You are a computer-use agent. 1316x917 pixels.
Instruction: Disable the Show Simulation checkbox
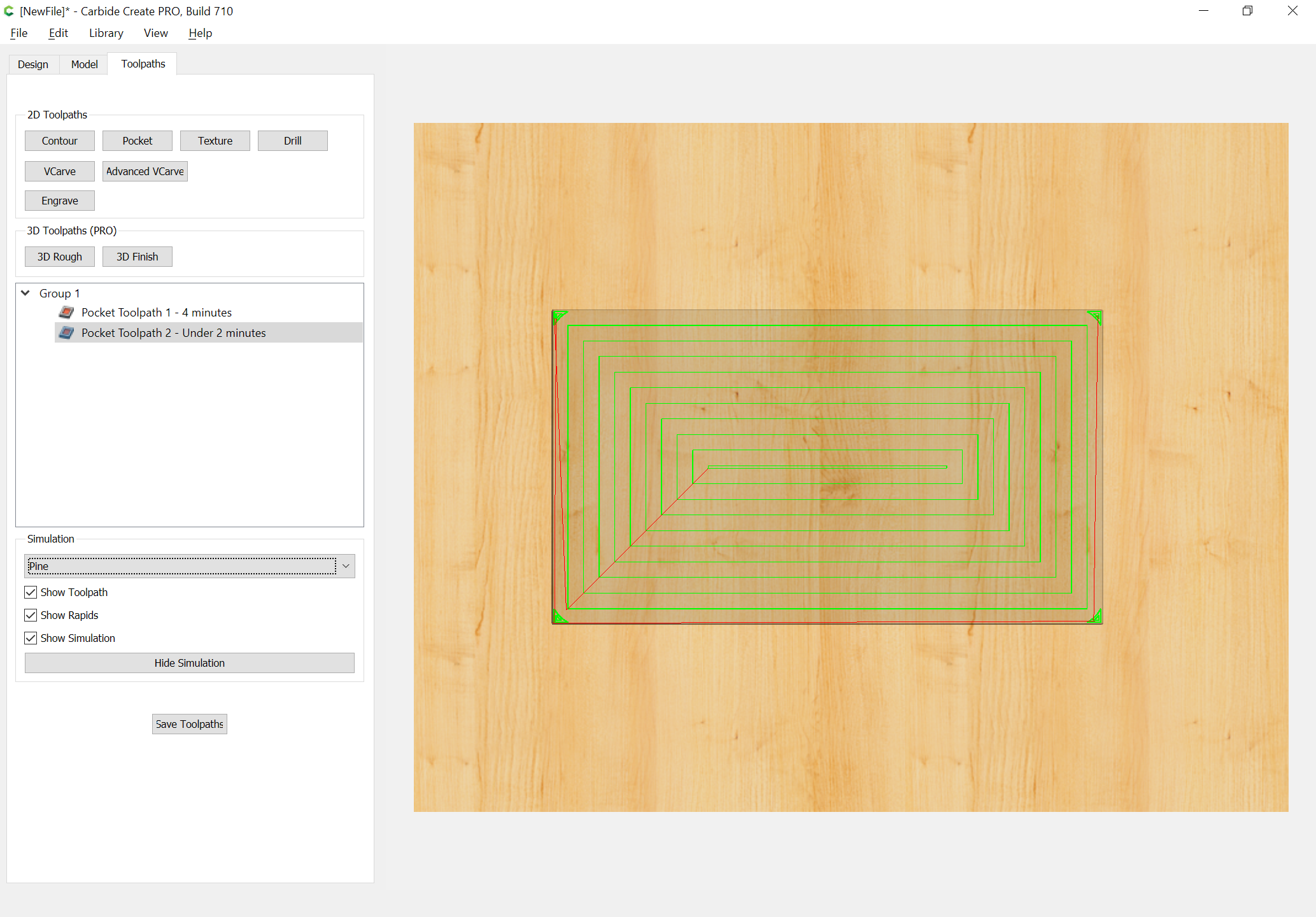click(x=31, y=638)
